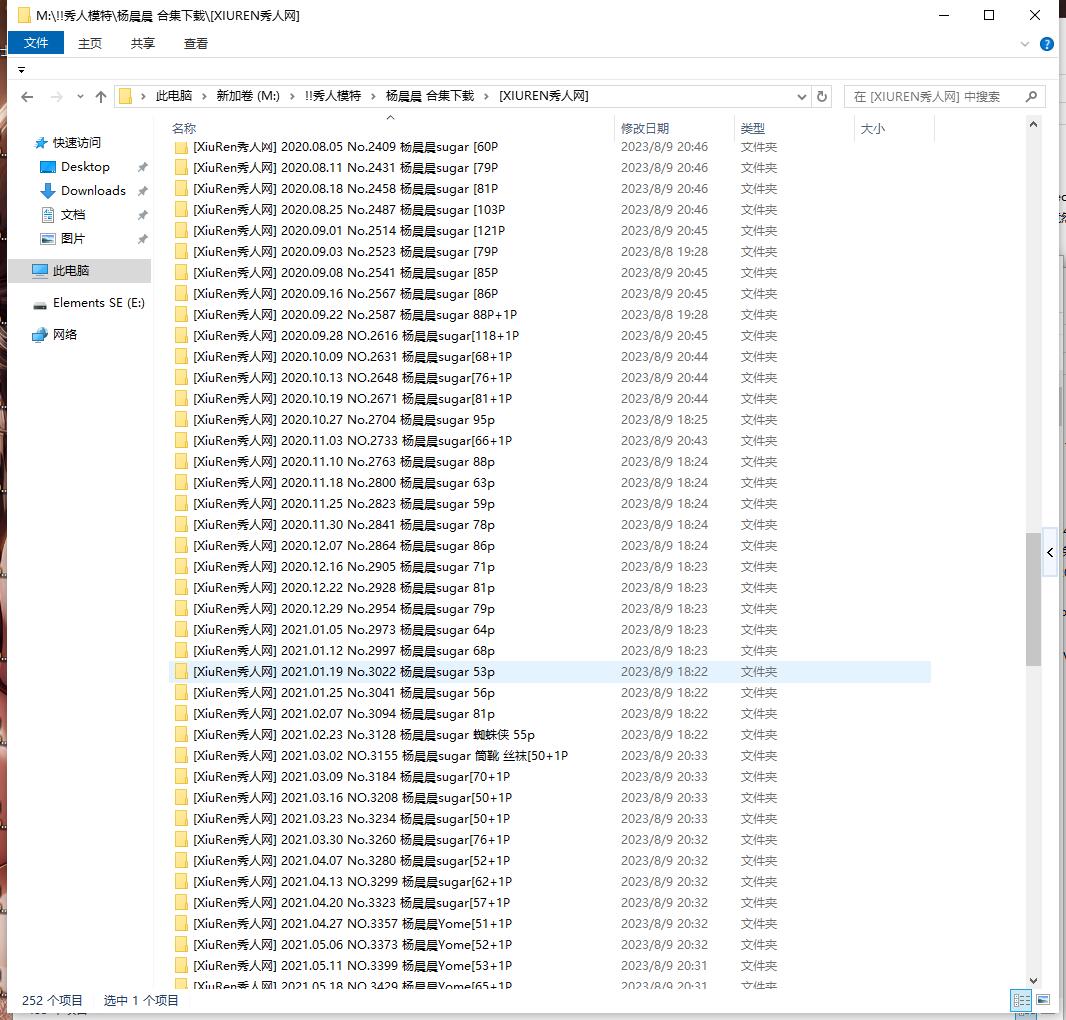Viewport: 1066px width, 1020px height.
Task: Go up one folder level
Action: coord(101,97)
